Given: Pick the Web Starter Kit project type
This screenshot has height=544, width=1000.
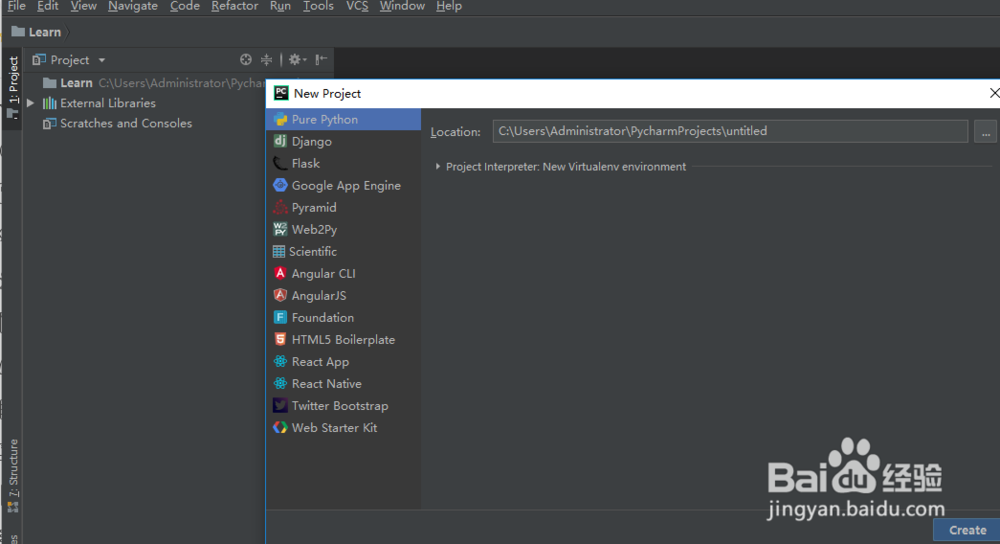Looking at the screenshot, I should click(x=343, y=427).
